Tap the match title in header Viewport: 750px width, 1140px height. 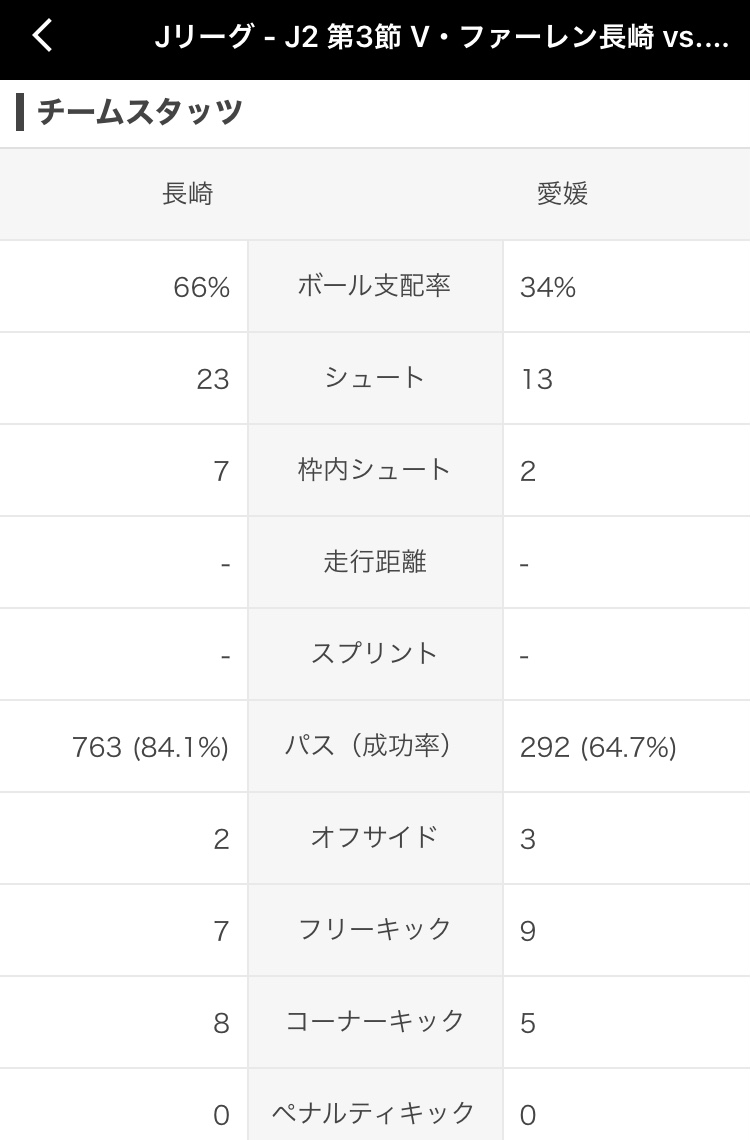coord(441,38)
